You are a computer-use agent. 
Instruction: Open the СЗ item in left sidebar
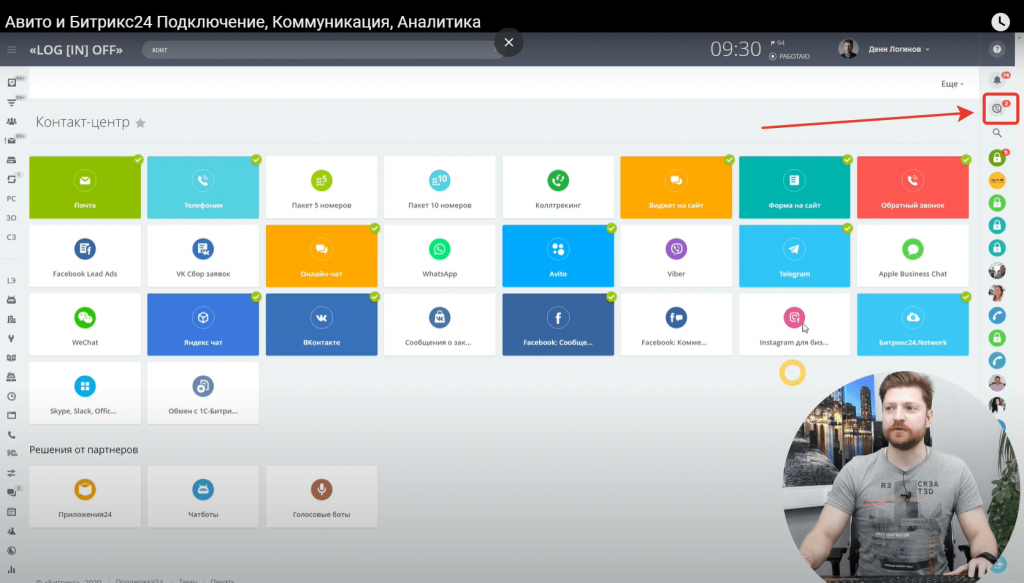coord(11,237)
